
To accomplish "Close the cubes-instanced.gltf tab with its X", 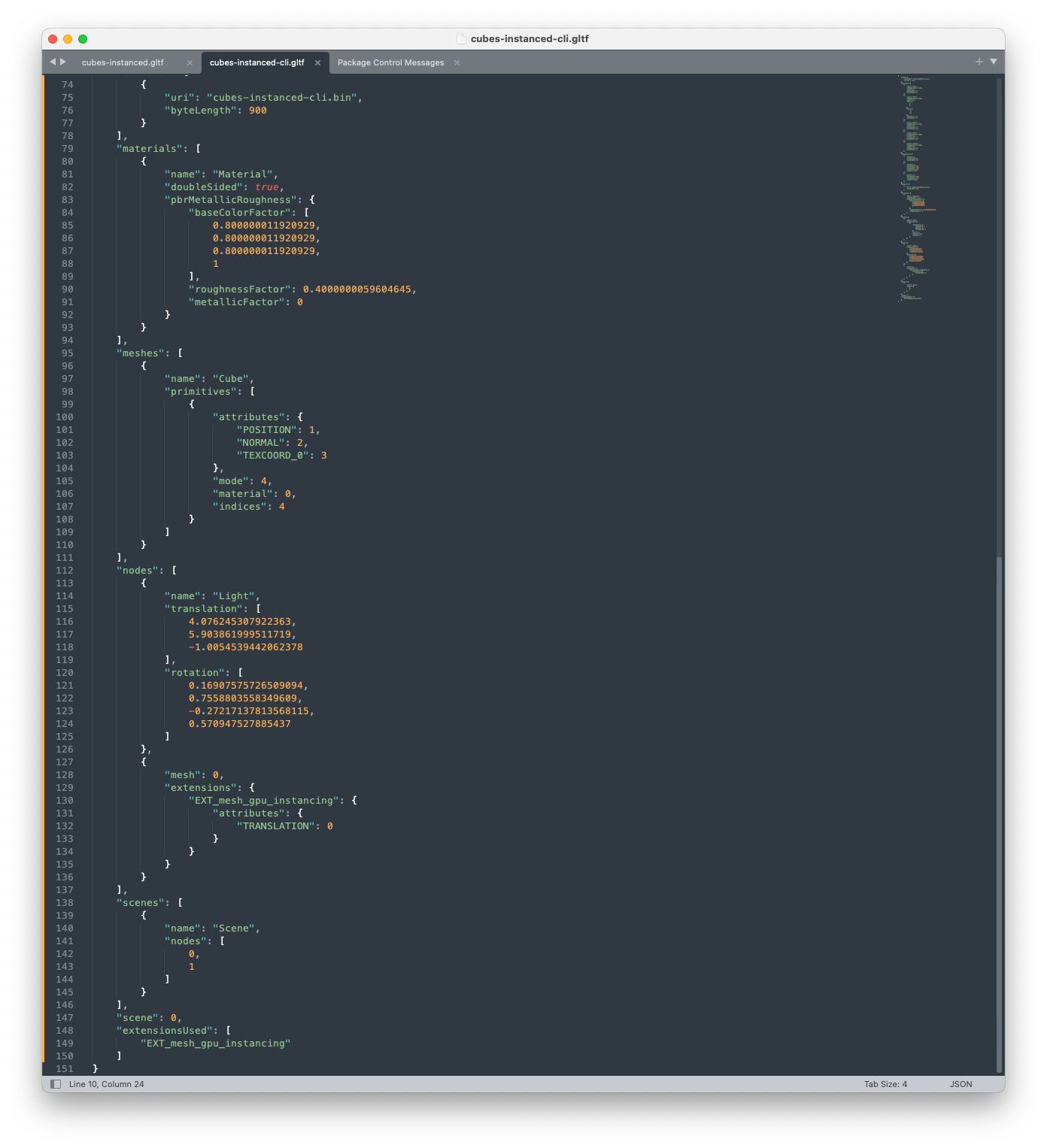I will 188,63.
